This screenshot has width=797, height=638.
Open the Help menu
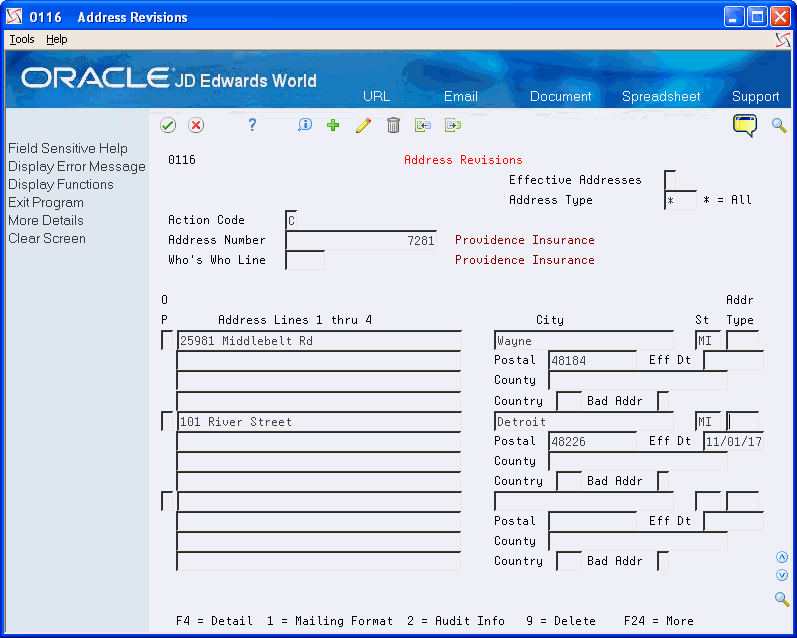click(x=56, y=39)
